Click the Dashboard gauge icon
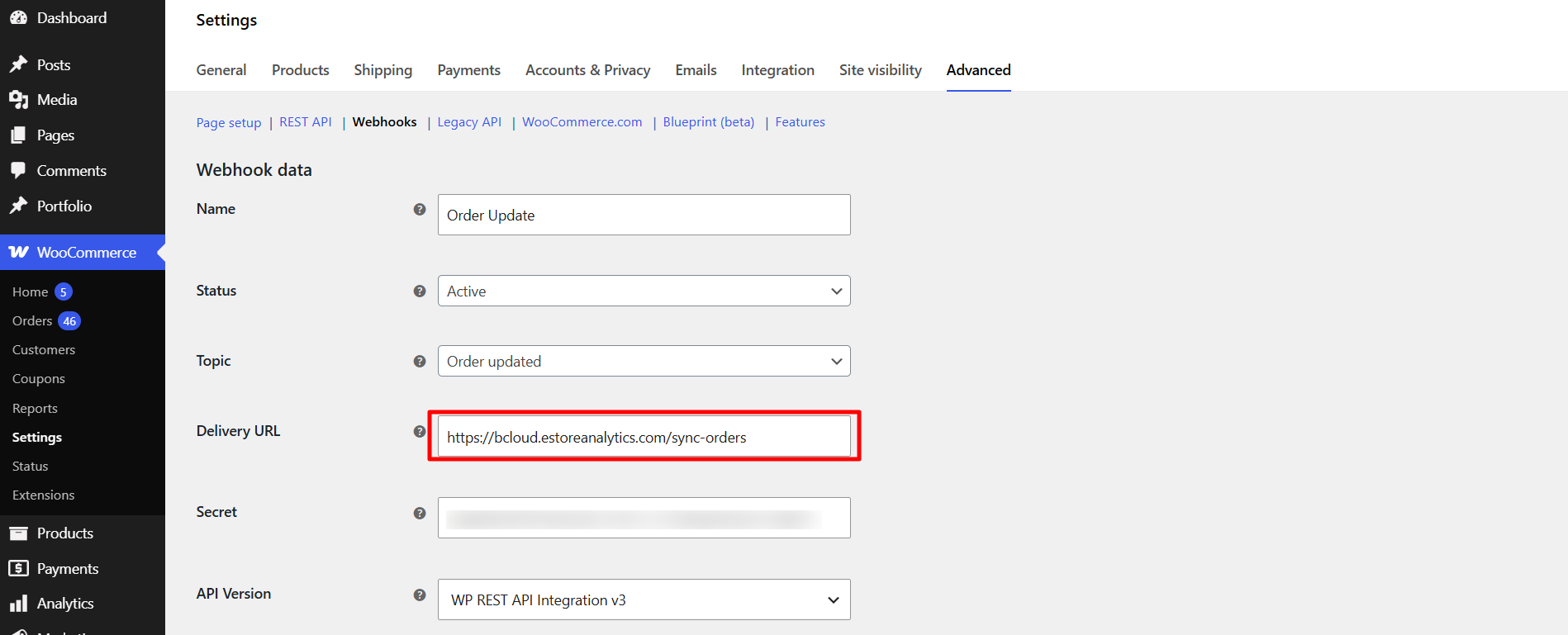The width and height of the screenshot is (1568, 635). coord(18,17)
